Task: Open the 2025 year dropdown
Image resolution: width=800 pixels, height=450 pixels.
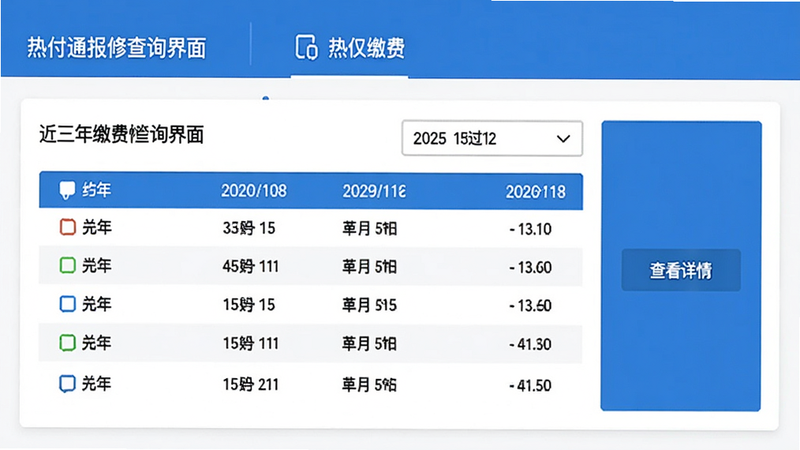Action: click(x=492, y=138)
